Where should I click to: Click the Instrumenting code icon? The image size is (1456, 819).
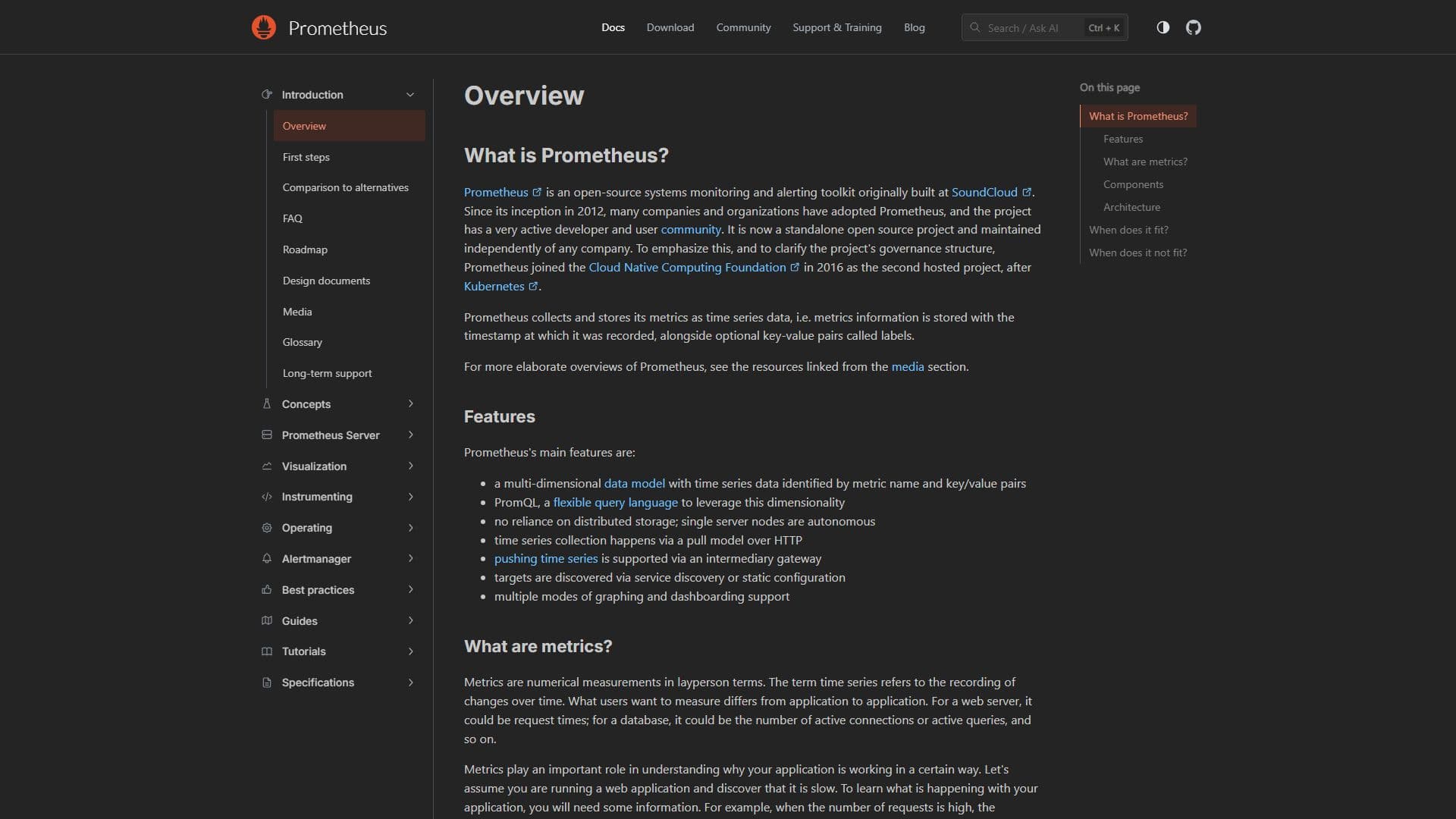point(267,497)
